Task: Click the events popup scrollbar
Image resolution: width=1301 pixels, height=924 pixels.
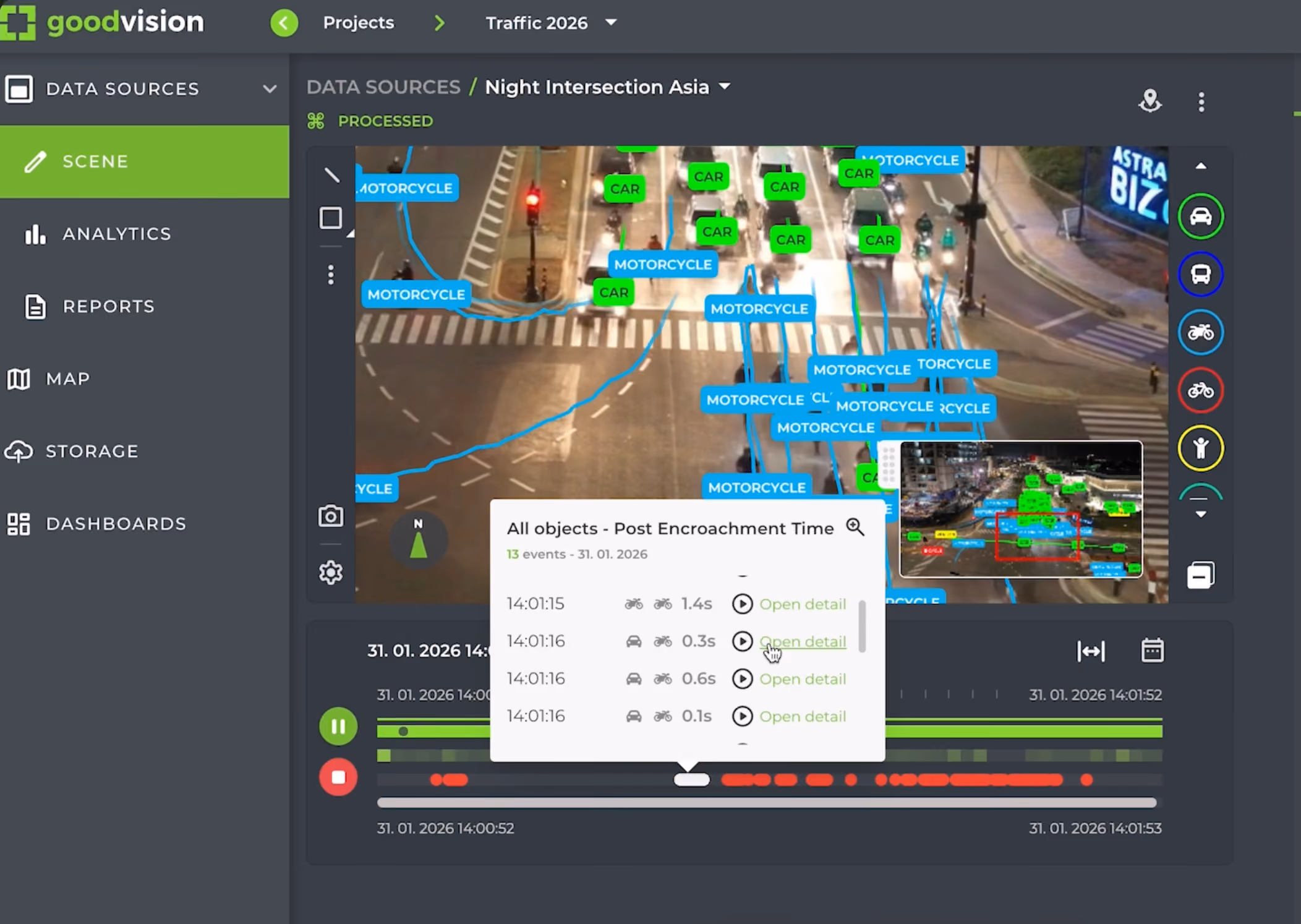Action: coord(862,626)
